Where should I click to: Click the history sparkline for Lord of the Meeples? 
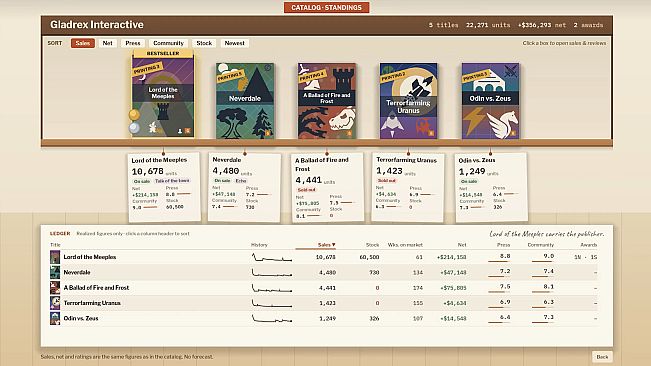(x=272, y=257)
